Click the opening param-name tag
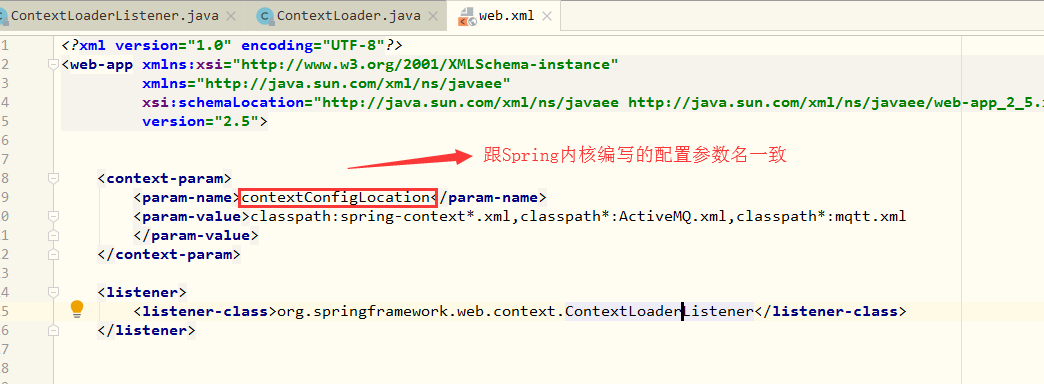This screenshot has width=1044, height=384. 186,198
